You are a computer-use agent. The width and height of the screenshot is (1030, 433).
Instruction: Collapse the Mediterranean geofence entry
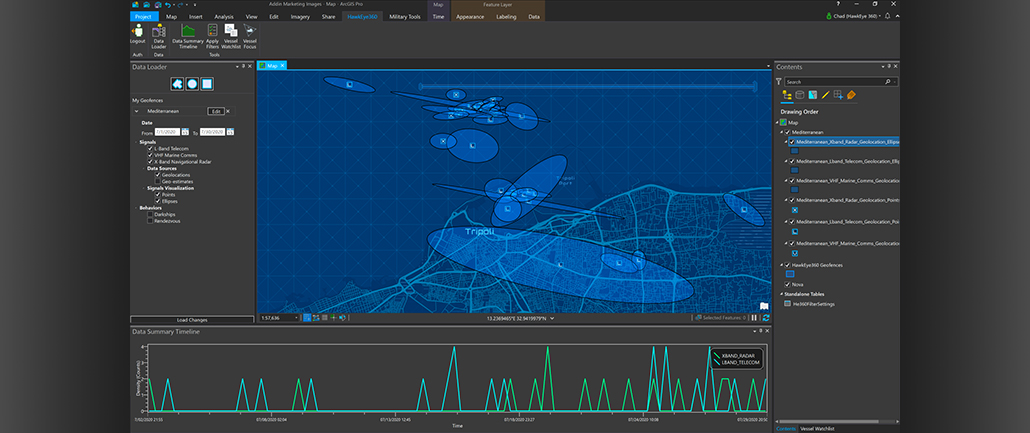(x=136, y=111)
